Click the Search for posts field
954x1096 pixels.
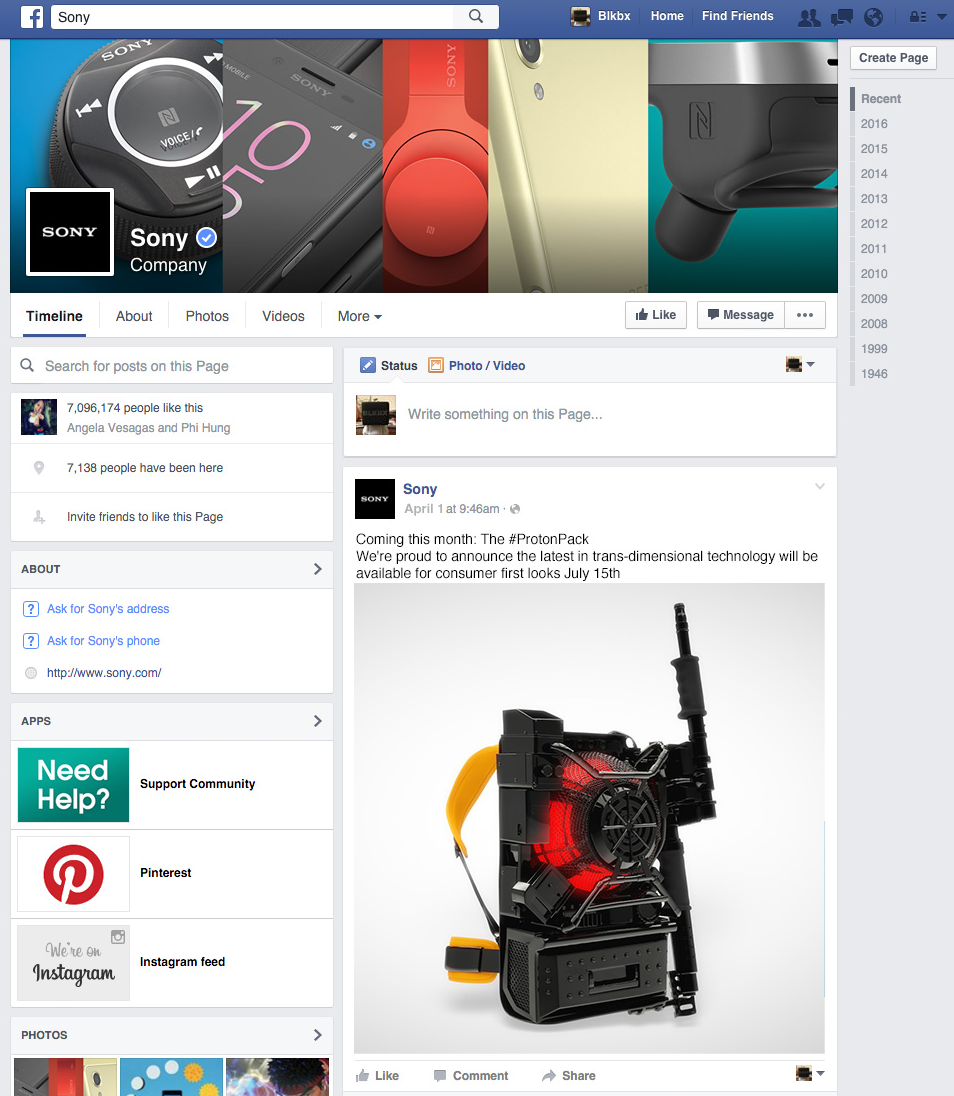point(172,366)
